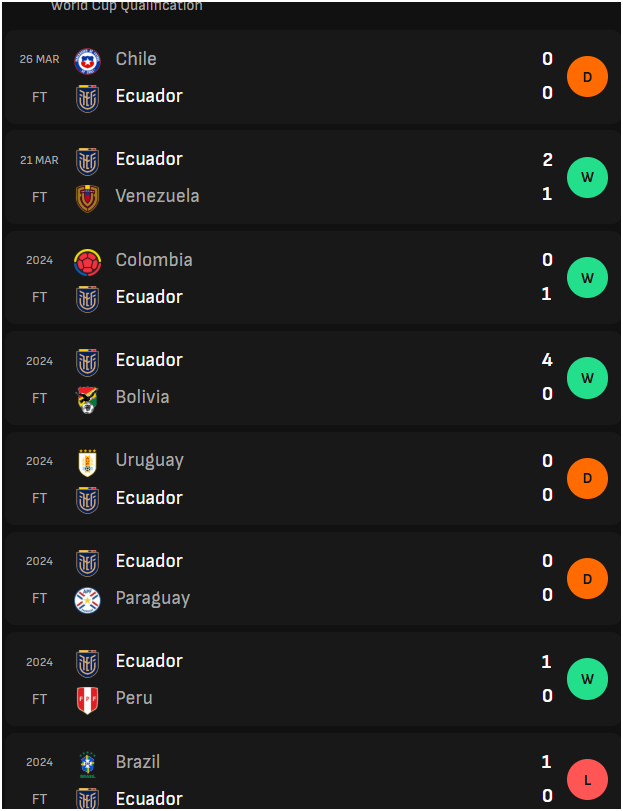Click the World Cup Qualification header

127,6
